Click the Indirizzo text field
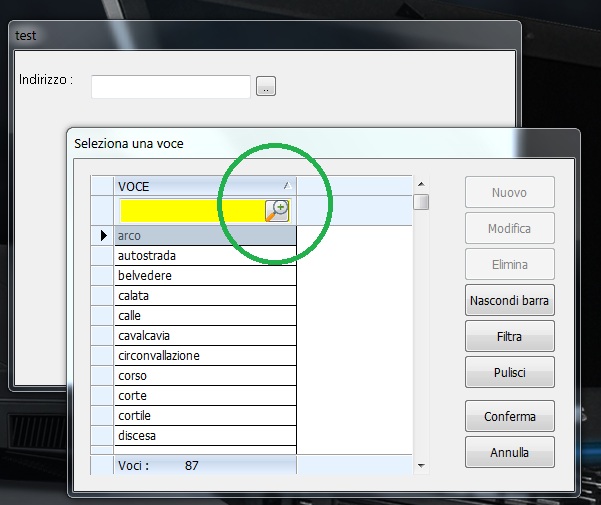 (x=171, y=87)
